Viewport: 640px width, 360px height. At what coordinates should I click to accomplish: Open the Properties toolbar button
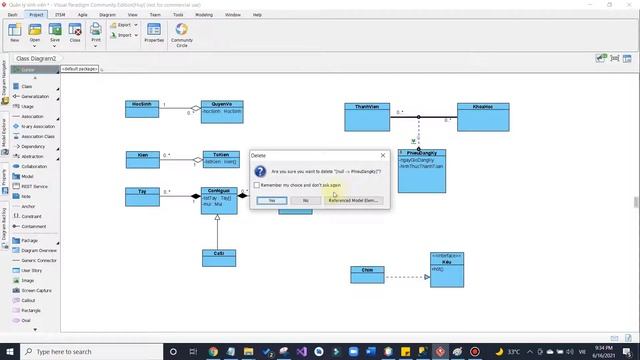pos(154,33)
